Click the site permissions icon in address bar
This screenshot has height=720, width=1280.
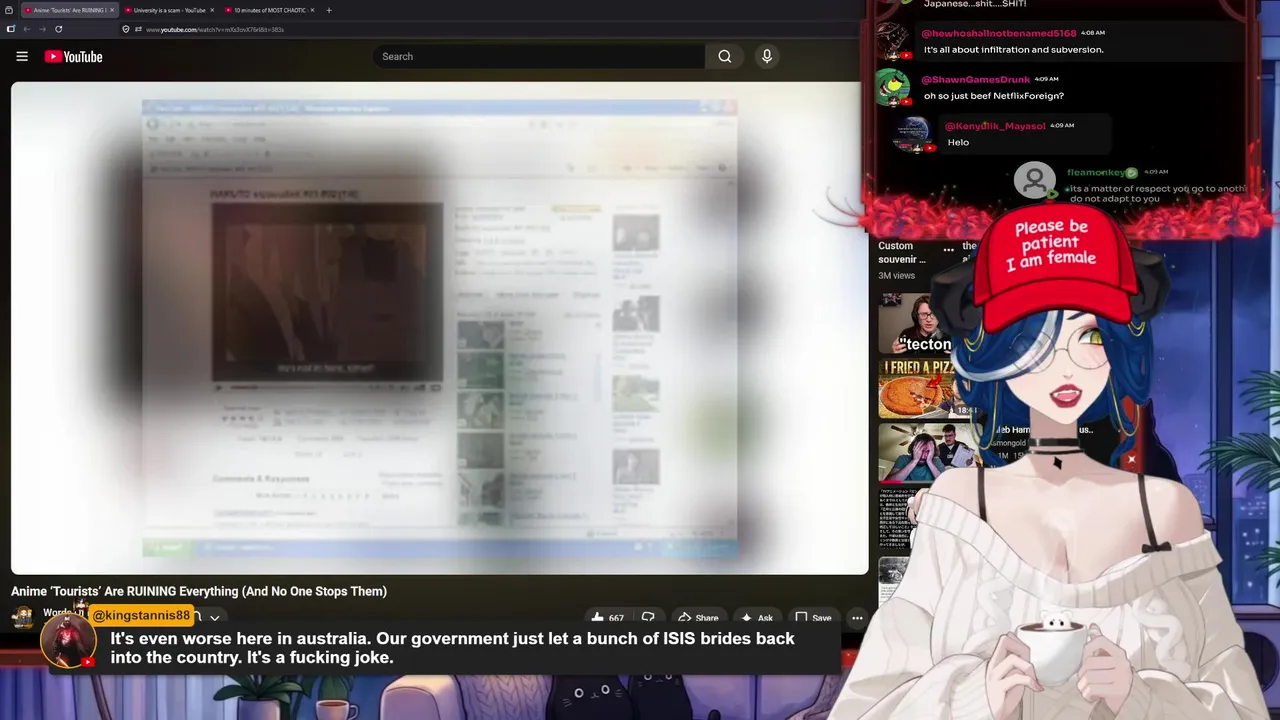tap(138, 29)
